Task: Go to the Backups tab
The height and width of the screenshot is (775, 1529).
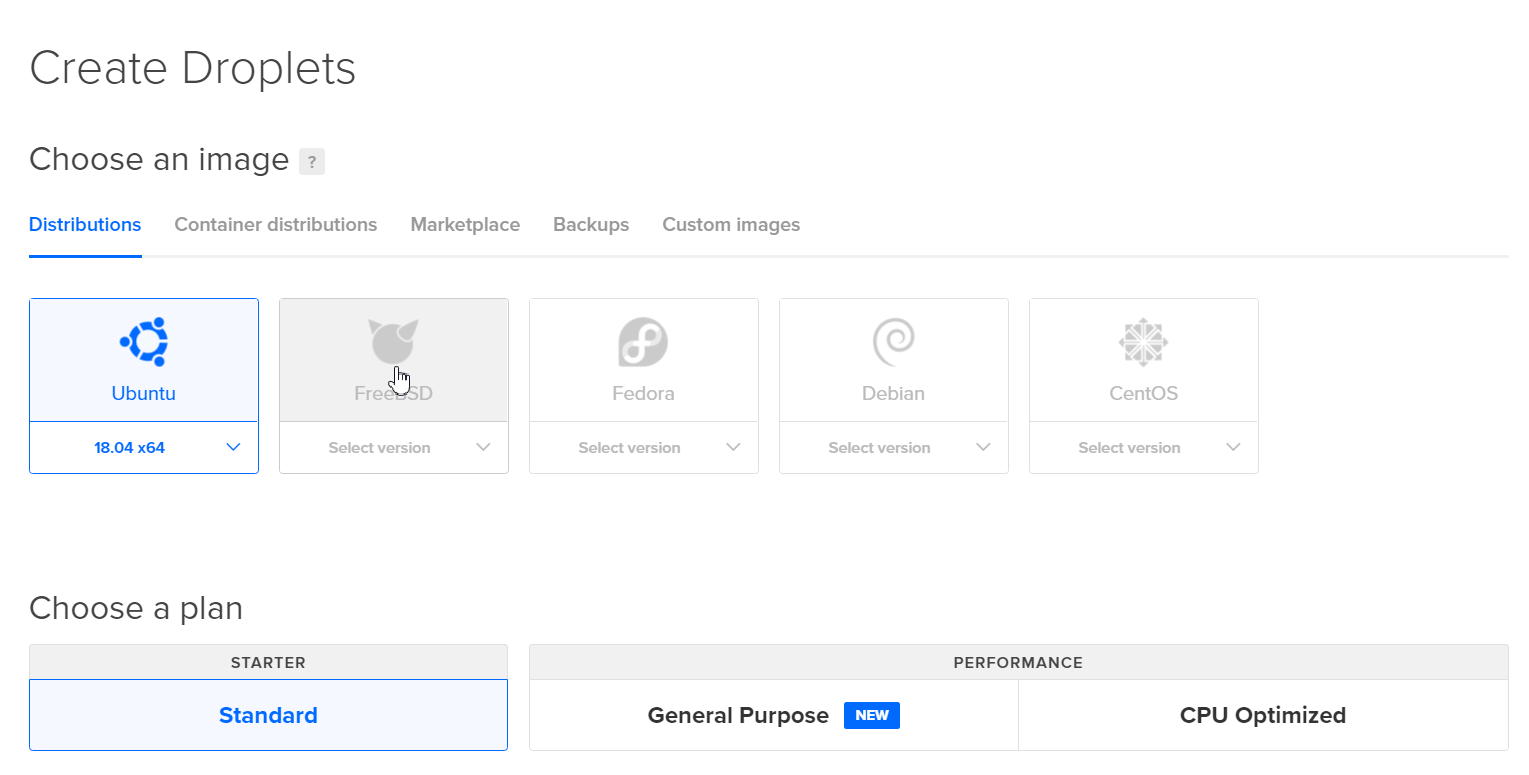Action: [x=591, y=225]
